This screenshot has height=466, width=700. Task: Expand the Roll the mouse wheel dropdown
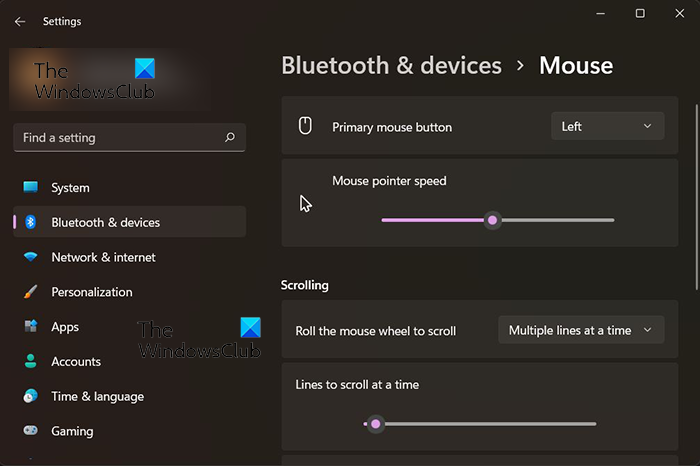pyautogui.click(x=580, y=330)
